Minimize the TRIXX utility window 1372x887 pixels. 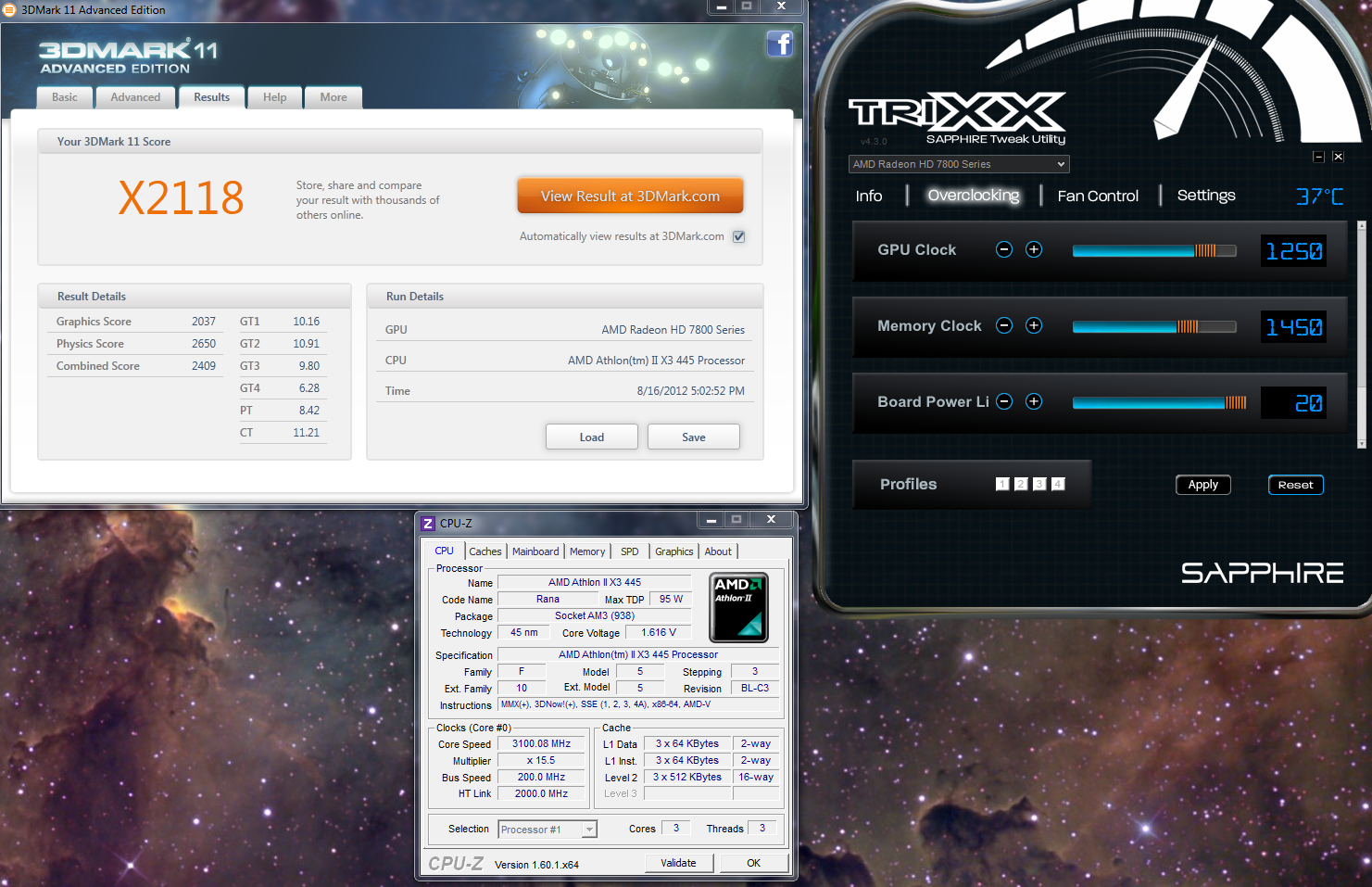pos(1318,157)
